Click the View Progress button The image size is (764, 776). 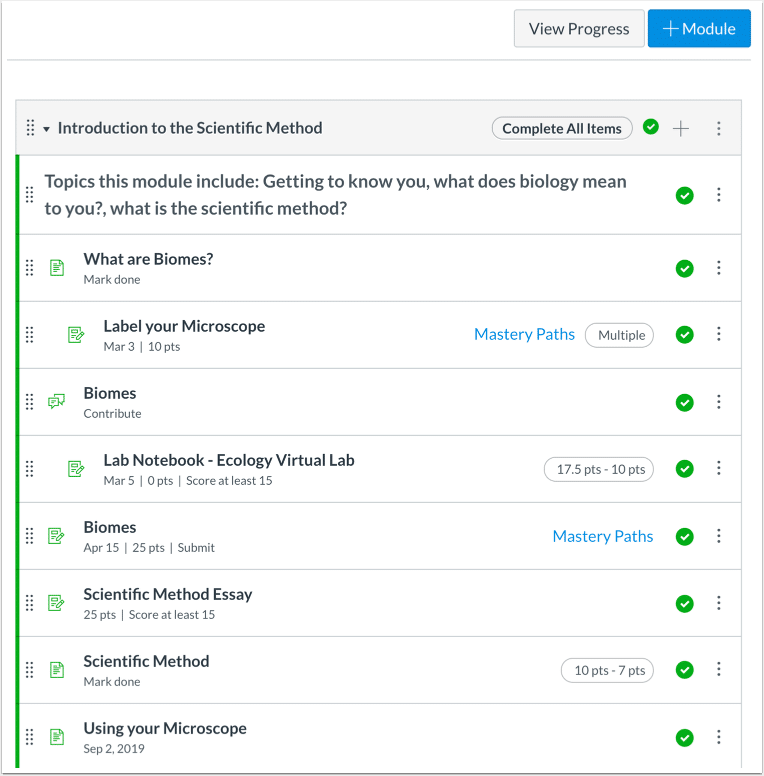tap(578, 29)
